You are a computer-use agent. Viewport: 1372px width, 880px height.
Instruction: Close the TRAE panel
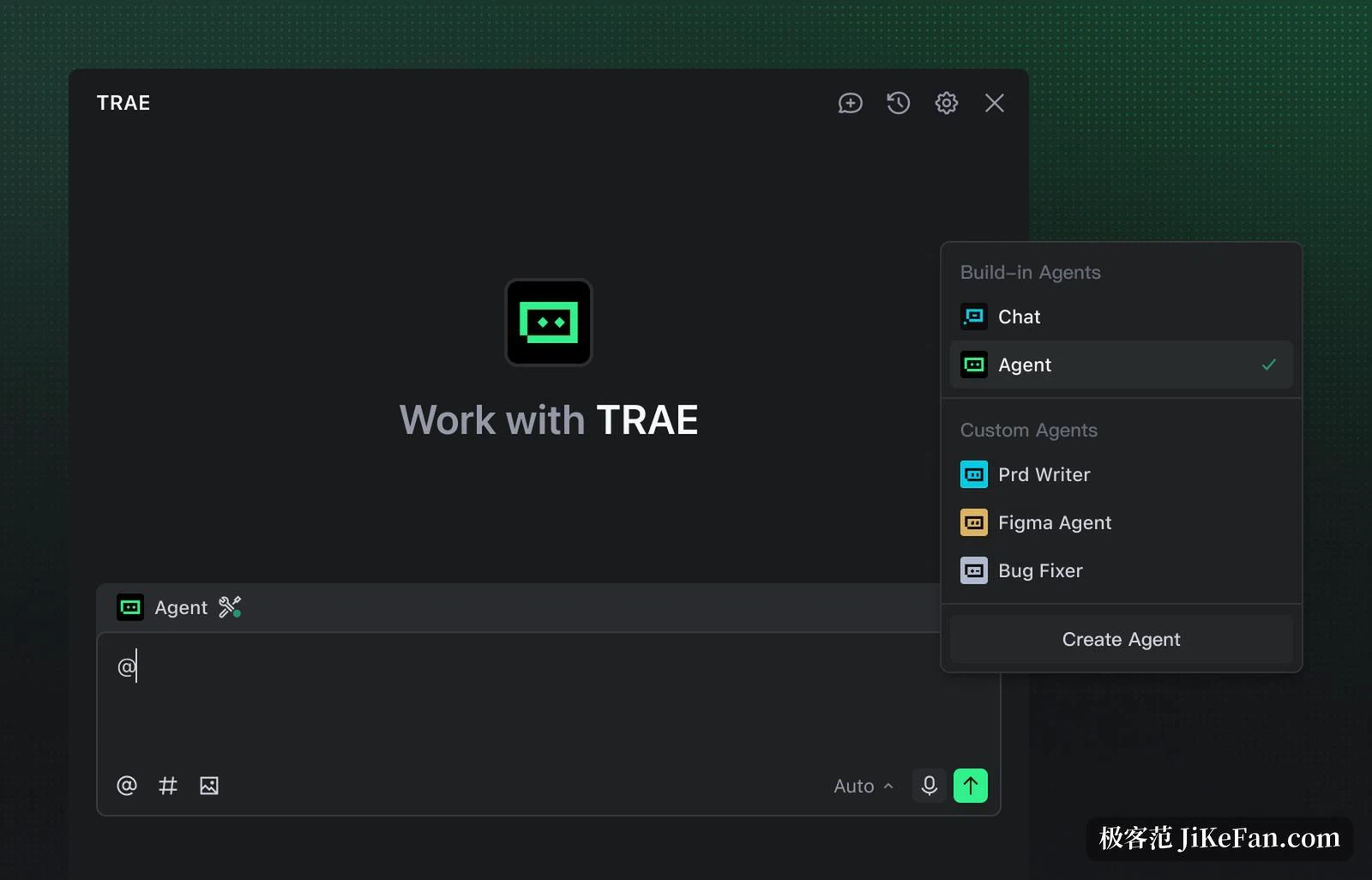coord(994,103)
